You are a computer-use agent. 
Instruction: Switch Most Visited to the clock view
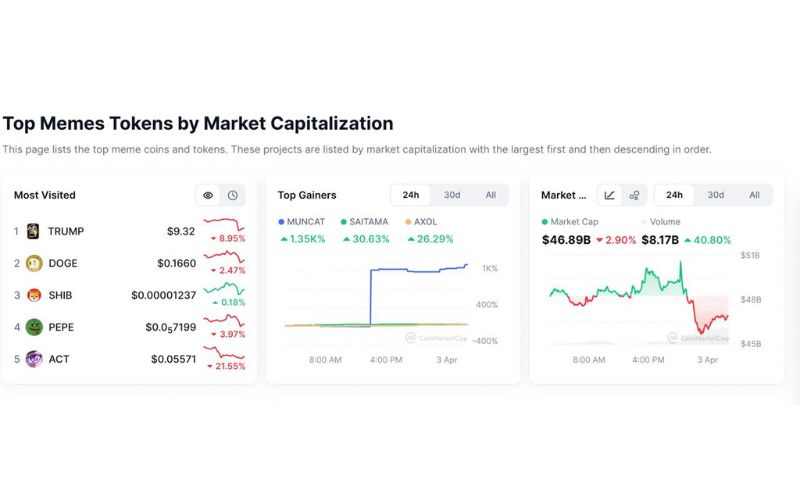click(x=232, y=195)
